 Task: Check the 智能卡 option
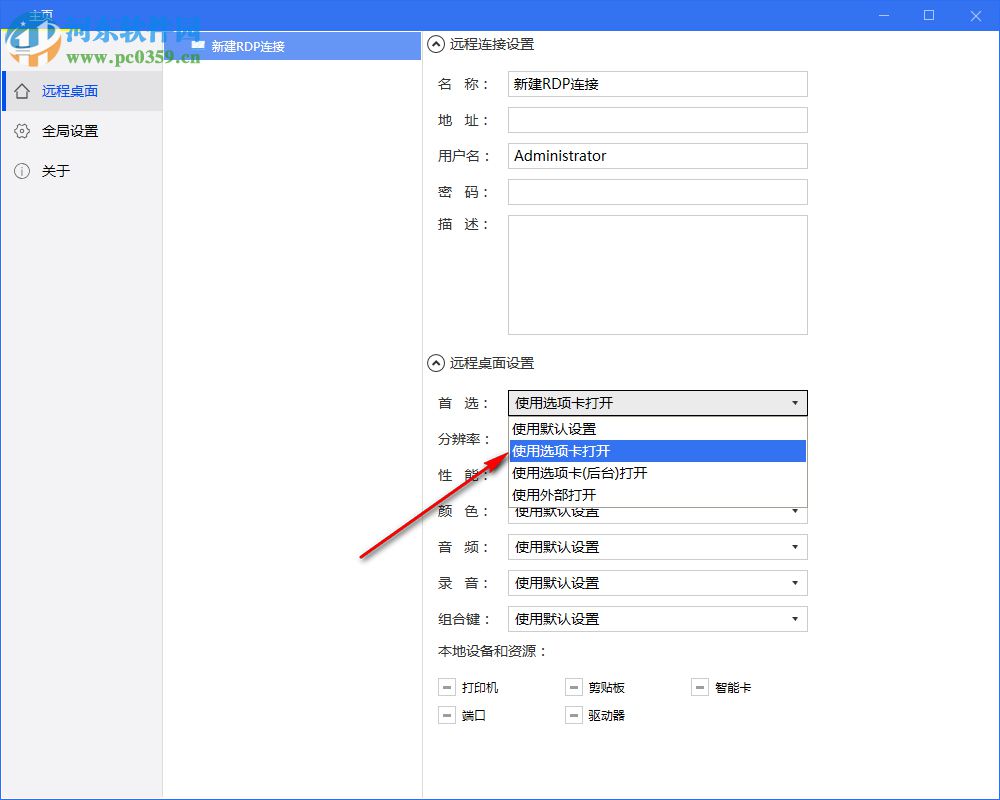tap(699, 687)
